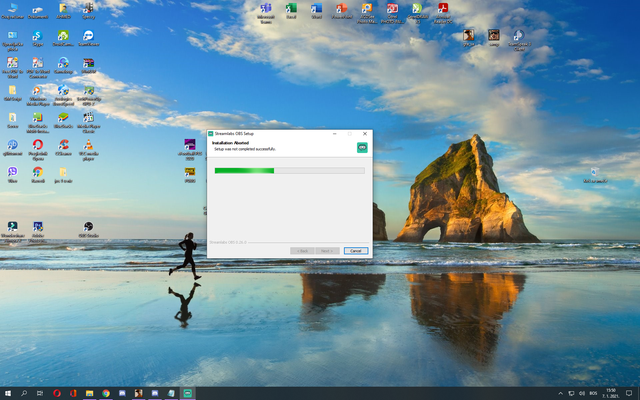Change the BOS input language indicator
The height and width of the screenshot is (400, 640).
593,393
